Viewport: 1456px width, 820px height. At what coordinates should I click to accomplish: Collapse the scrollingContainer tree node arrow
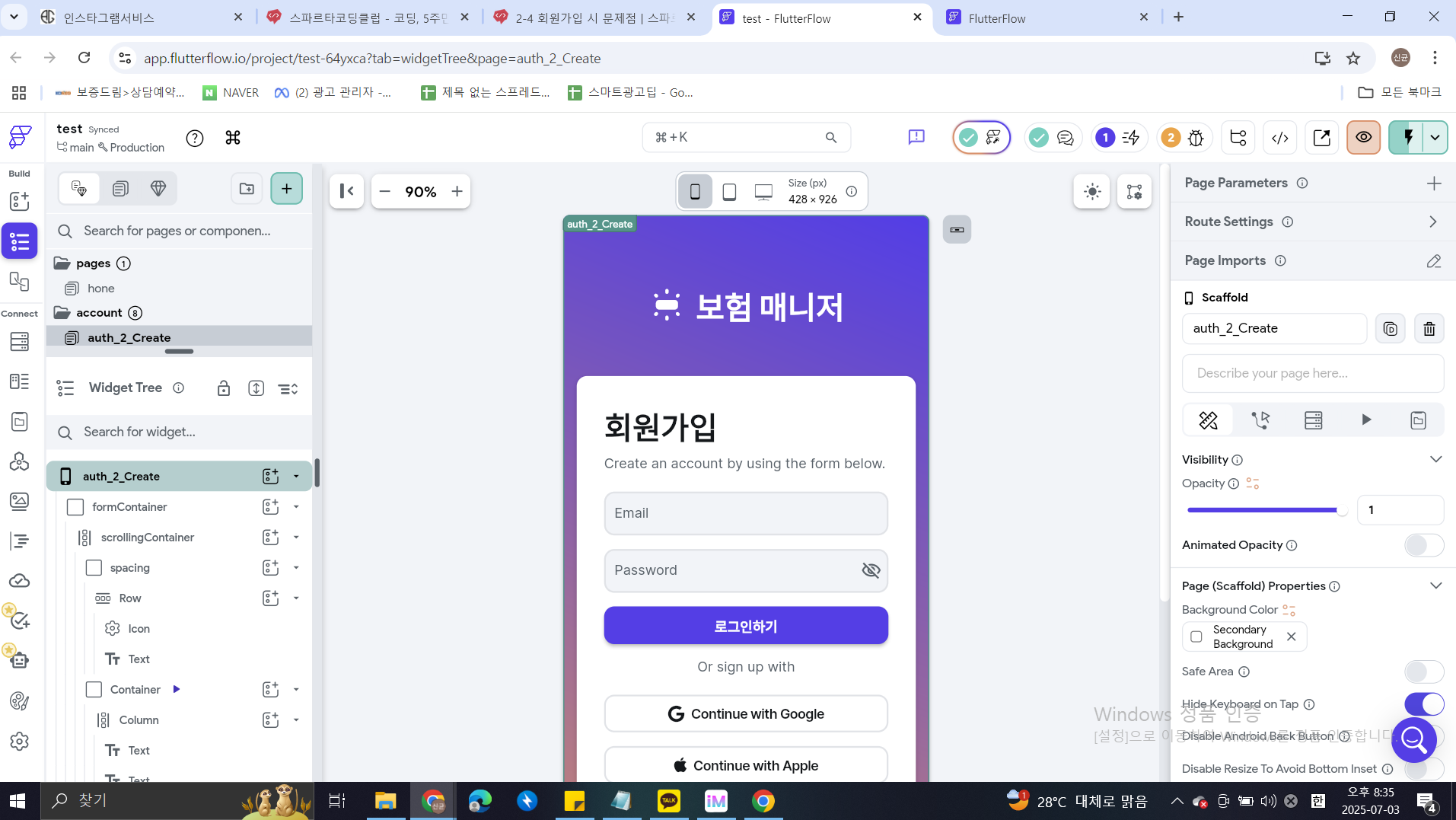(x=296, y=538)
